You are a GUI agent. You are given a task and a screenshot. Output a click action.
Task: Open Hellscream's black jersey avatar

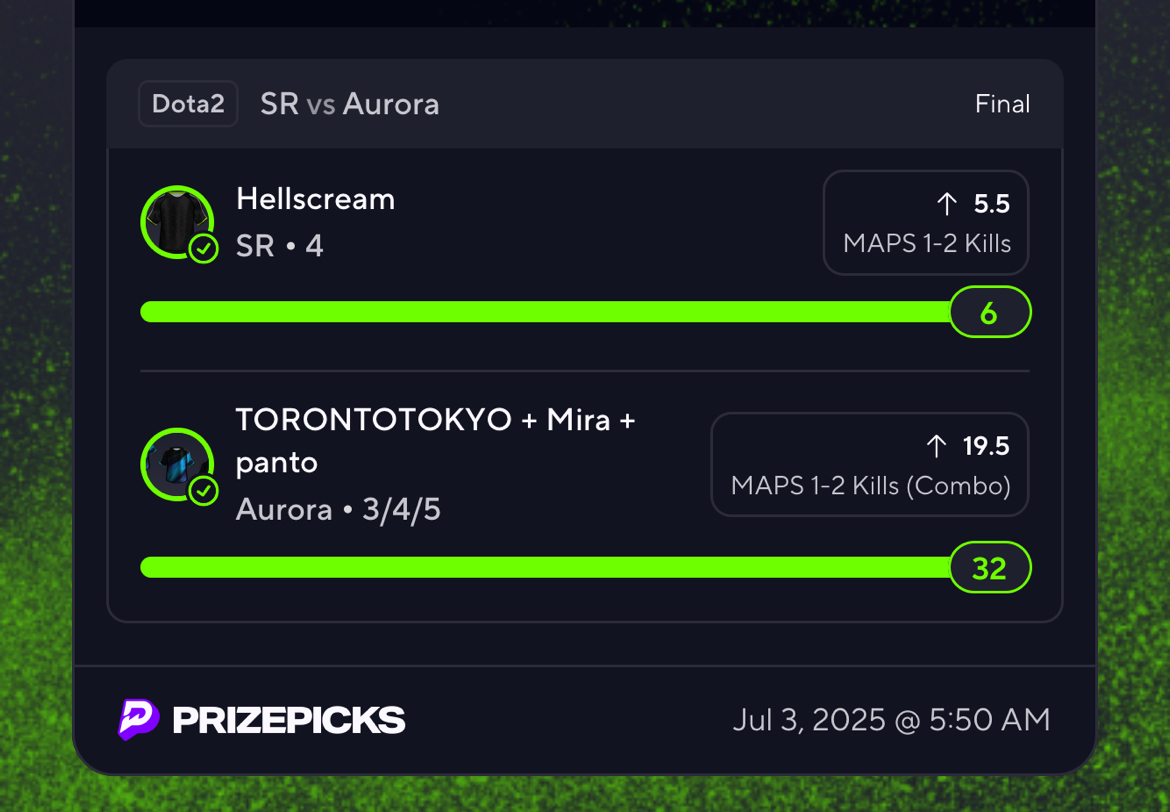click(177, 222)
